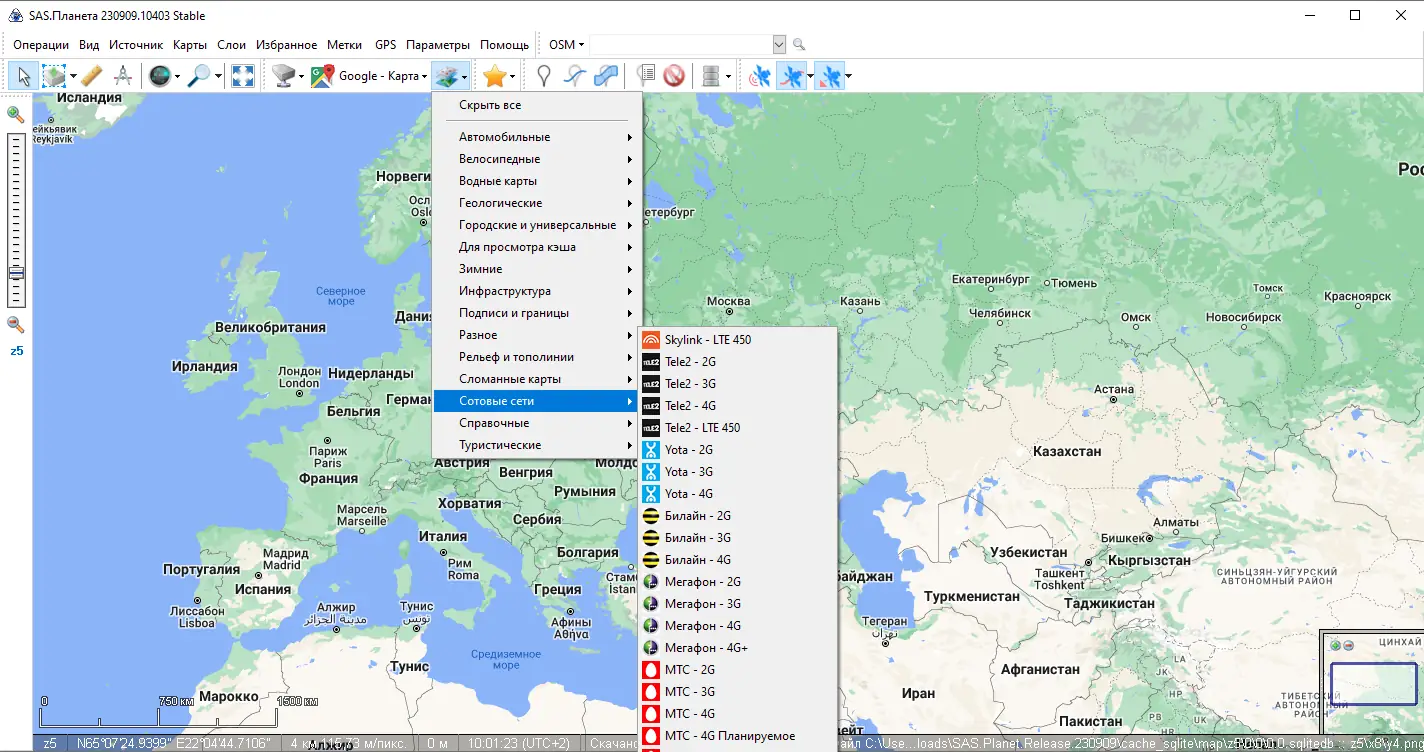Open the GPS menu
The image size is (1424, 752).
tap(386, 45)
